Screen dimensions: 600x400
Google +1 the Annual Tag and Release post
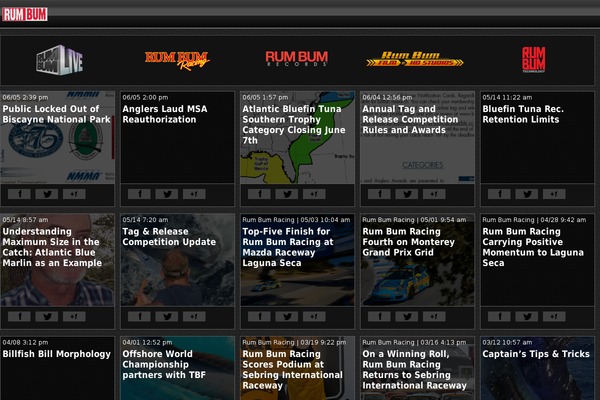(x=434, y=194)
